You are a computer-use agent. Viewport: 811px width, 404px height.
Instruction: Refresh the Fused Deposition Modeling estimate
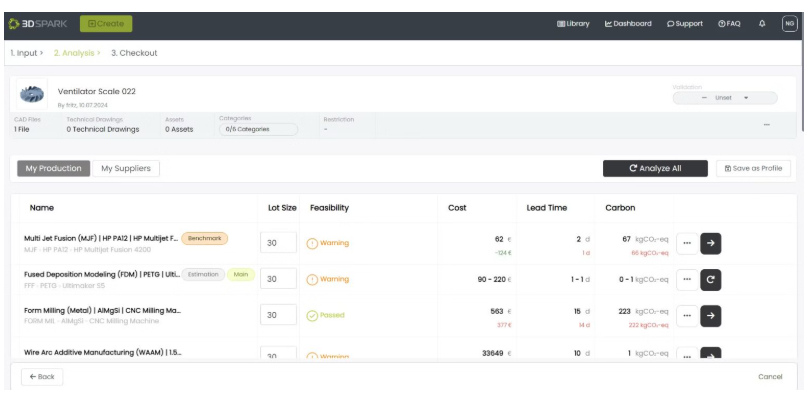pyautogui.click(x=711, y=279)
